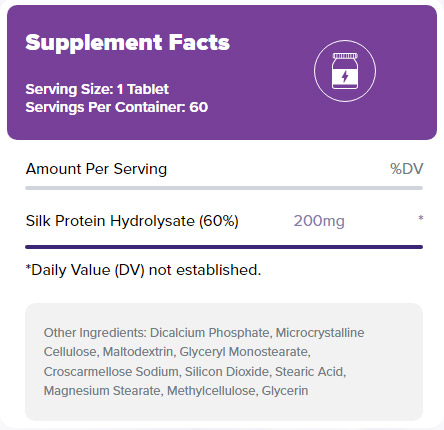Click the supplement bottle icon
This screenshot has width=444, height=430.
tap(345, 71)
